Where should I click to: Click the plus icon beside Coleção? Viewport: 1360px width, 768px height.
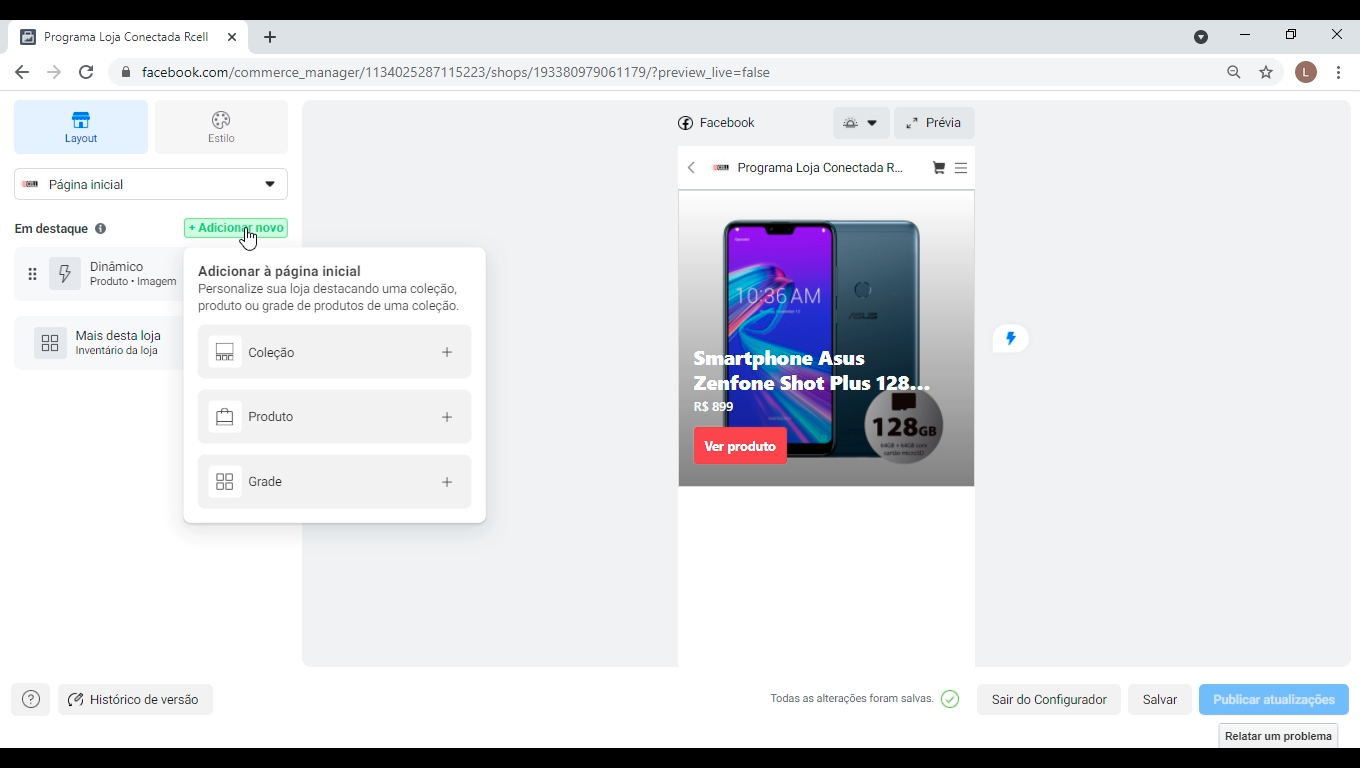point(447,352)
